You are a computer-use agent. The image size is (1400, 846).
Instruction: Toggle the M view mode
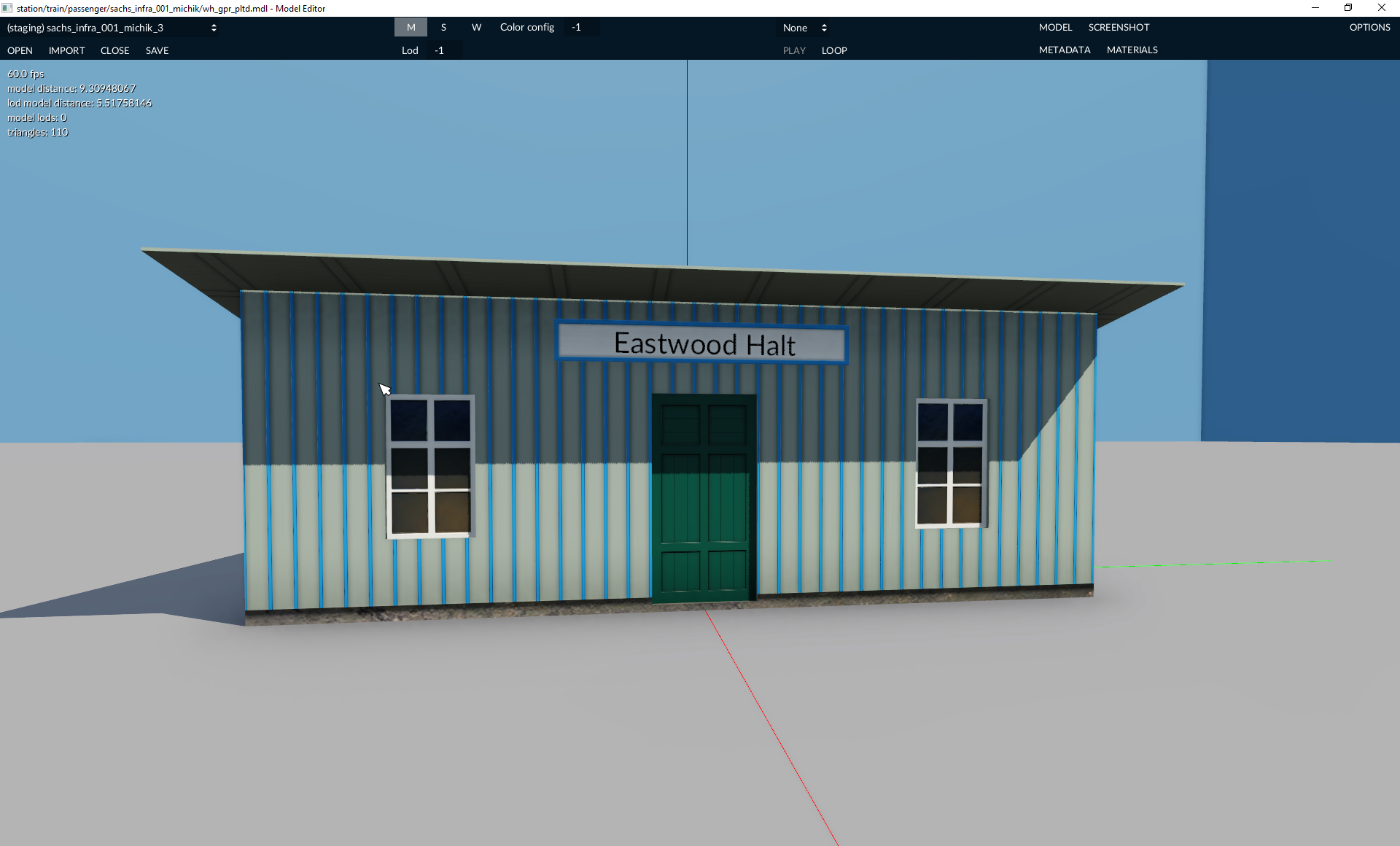tap(411, 27)
